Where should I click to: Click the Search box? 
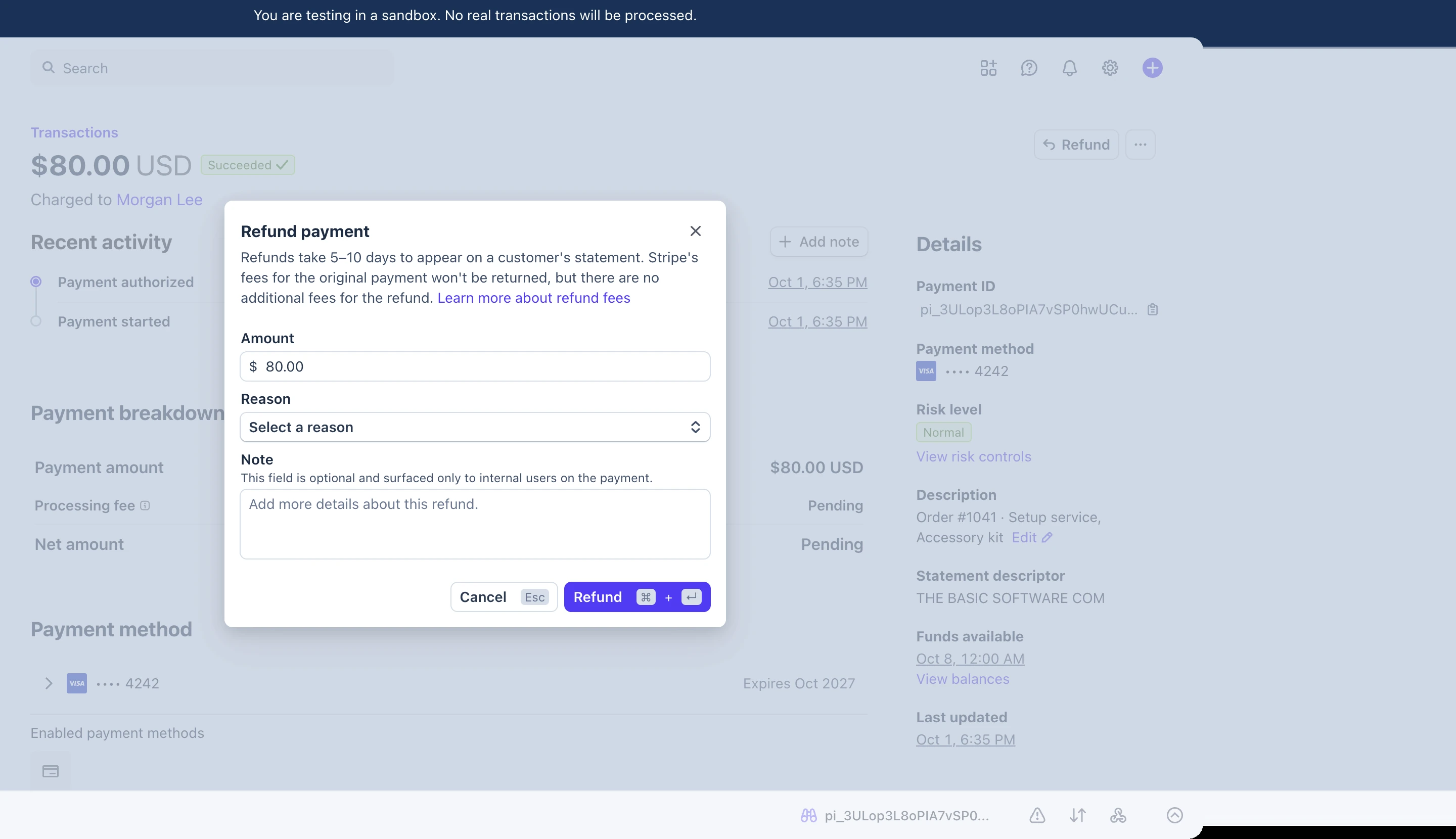point(212,68)
